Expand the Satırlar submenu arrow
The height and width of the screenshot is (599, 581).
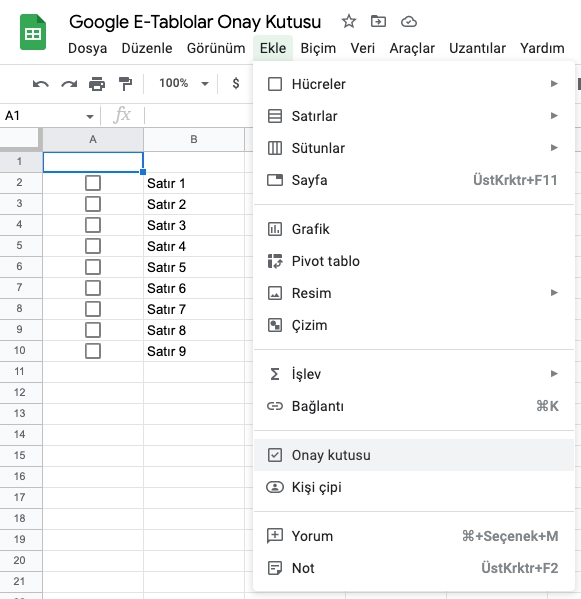[554, 115]
